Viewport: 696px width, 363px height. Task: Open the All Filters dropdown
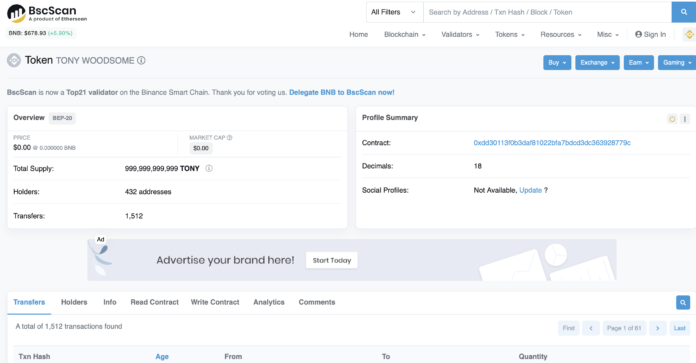394,12
